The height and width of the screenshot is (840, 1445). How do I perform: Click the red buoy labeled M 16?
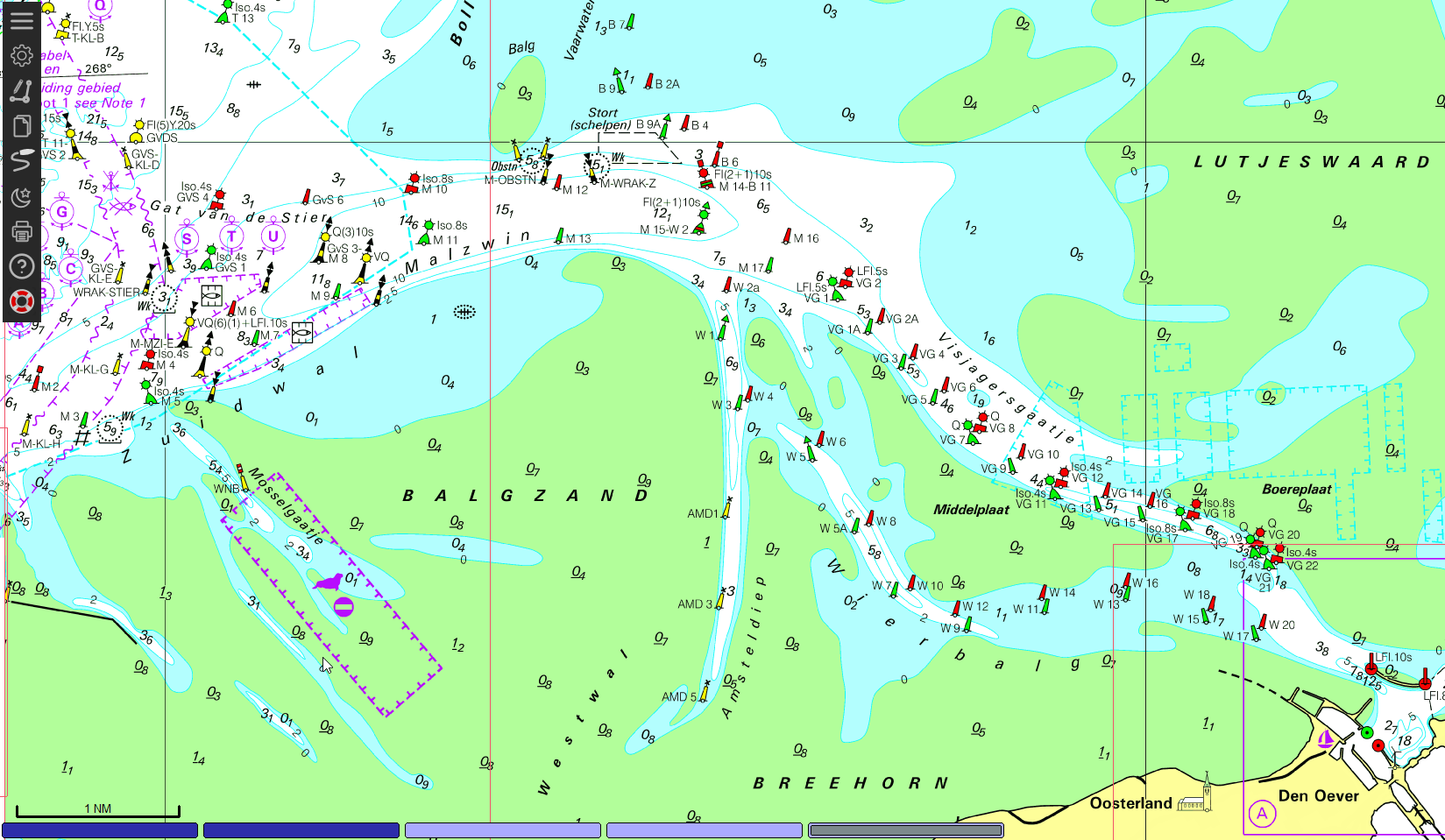(x=787, y=237)
